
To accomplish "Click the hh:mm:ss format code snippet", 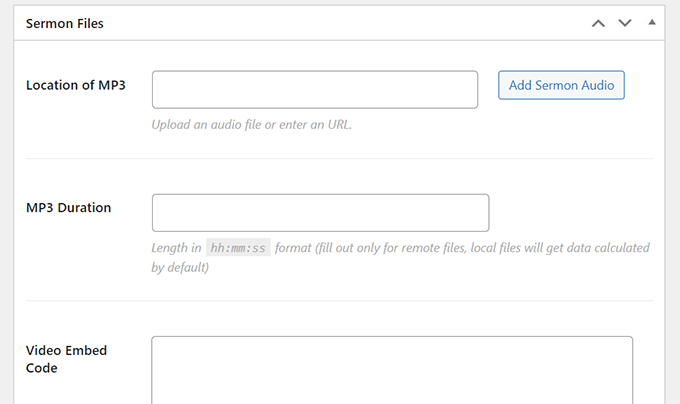I will [x=238, y=248].
